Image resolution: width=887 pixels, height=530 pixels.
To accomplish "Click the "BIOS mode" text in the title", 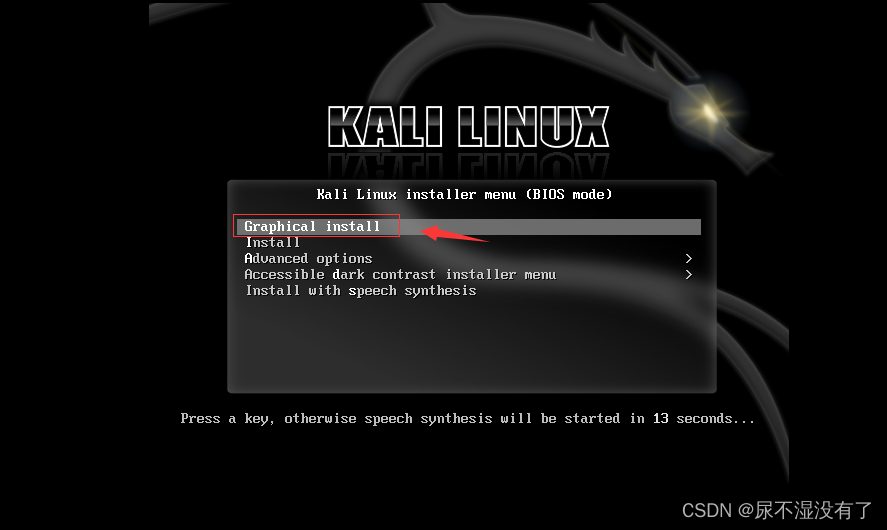I will [x=569, y=195].
